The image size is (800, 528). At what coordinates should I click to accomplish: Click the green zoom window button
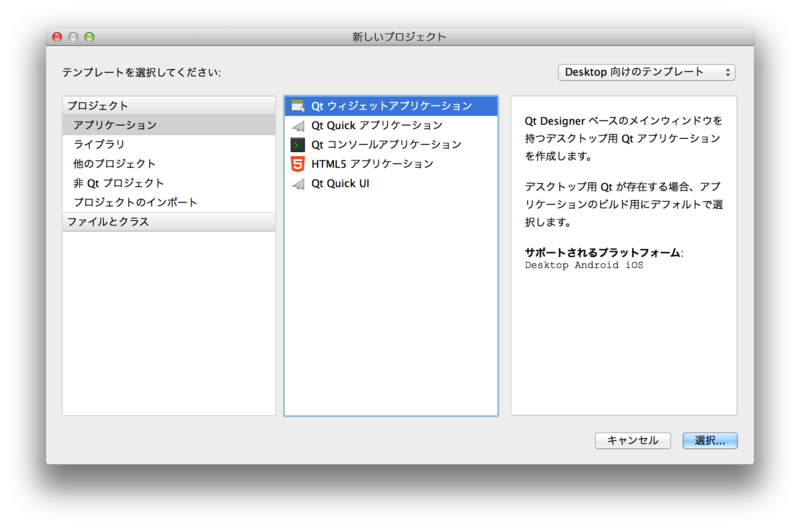pos(89,37)
